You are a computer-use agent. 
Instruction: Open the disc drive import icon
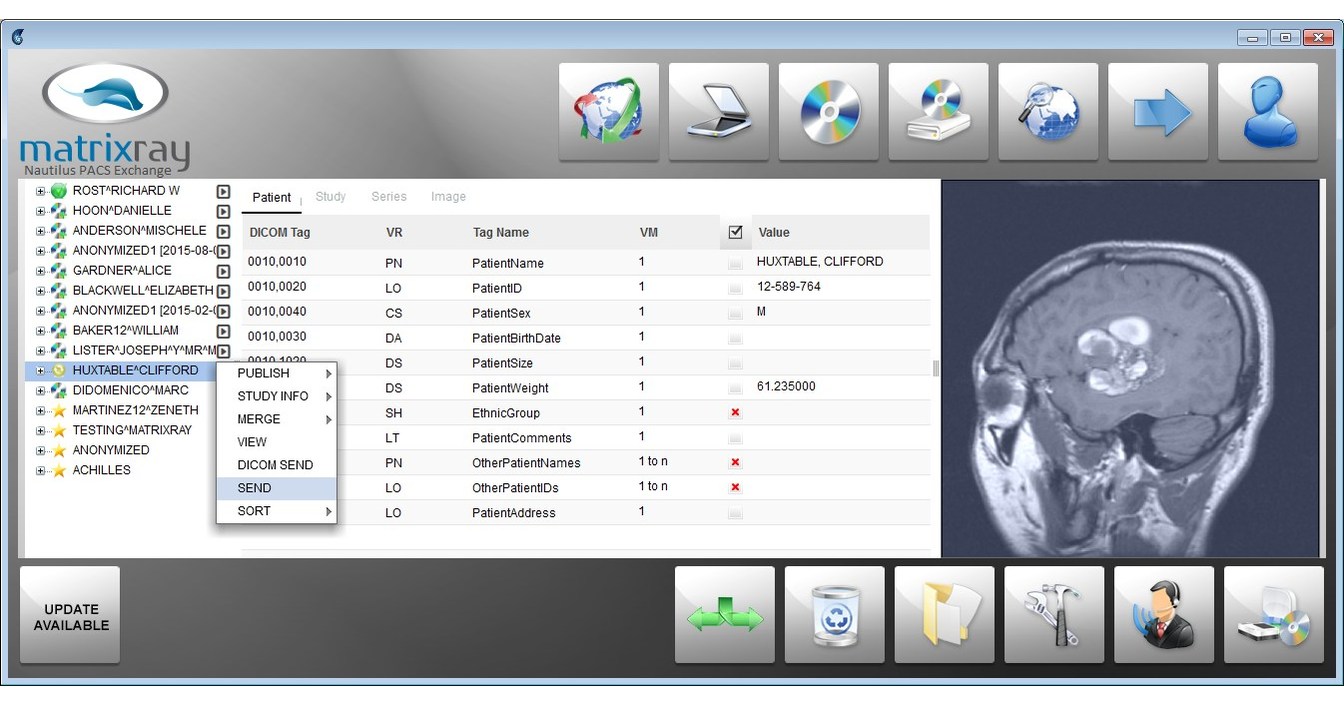pyautogui.click(x=938, y=110)
